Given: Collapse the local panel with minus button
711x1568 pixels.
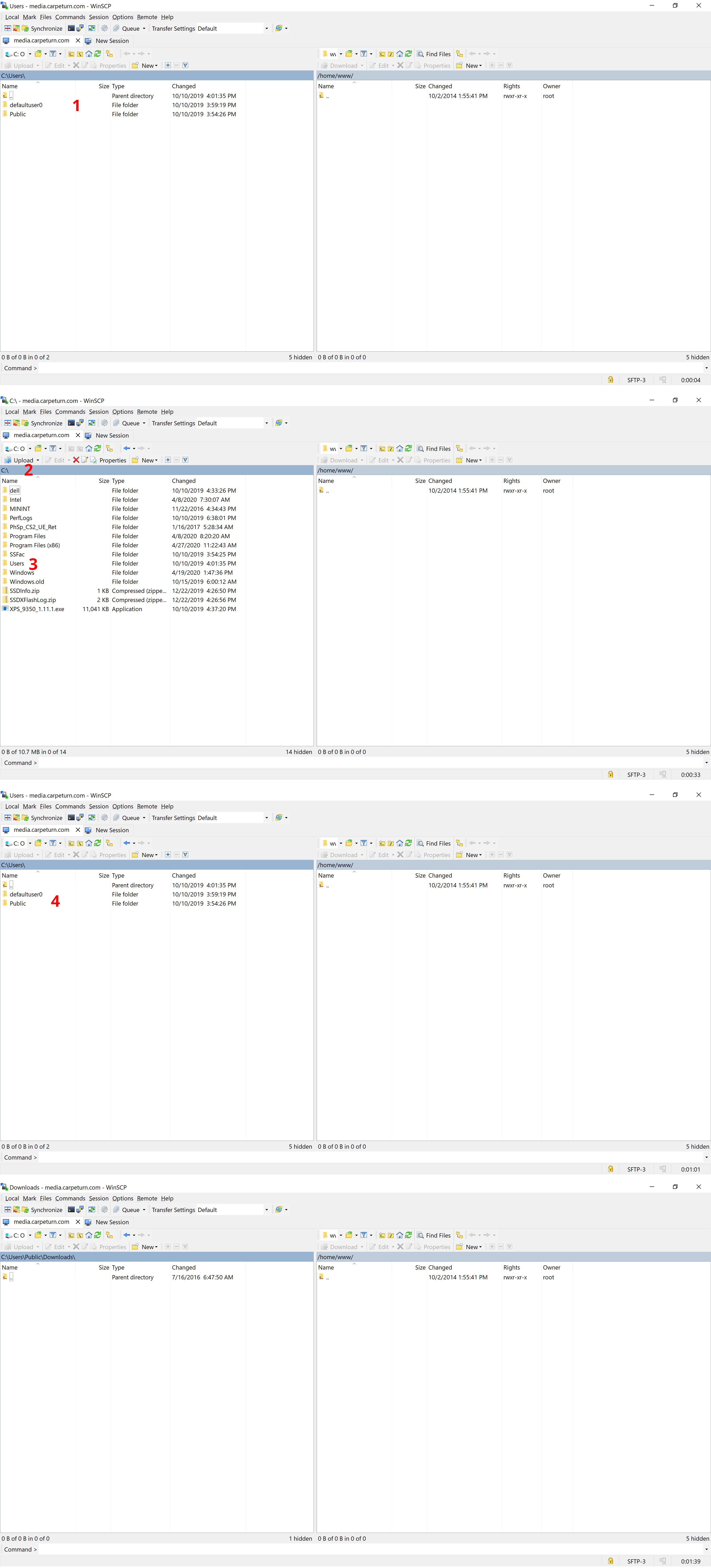Looking at the screenshot, I should point(177,65).
